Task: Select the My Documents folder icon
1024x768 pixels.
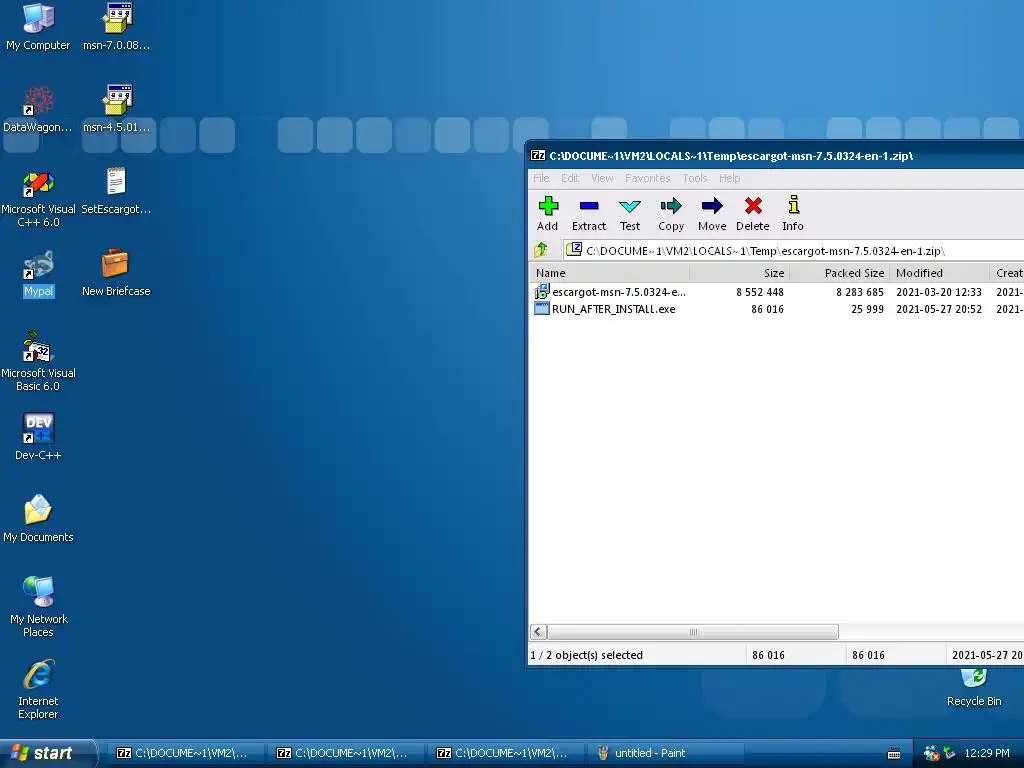Action: 38,519
